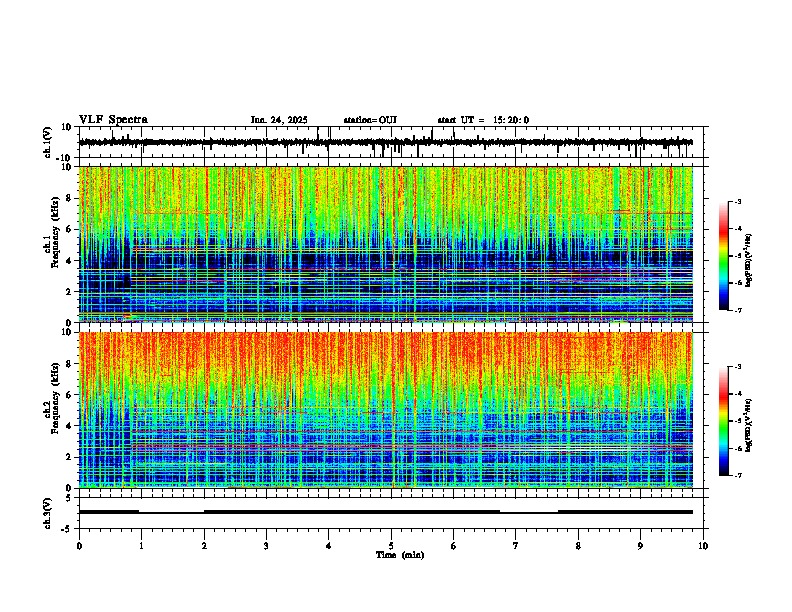Click the time-axis tick label "5"
The image size is (792, 612).
coord(391,546)
